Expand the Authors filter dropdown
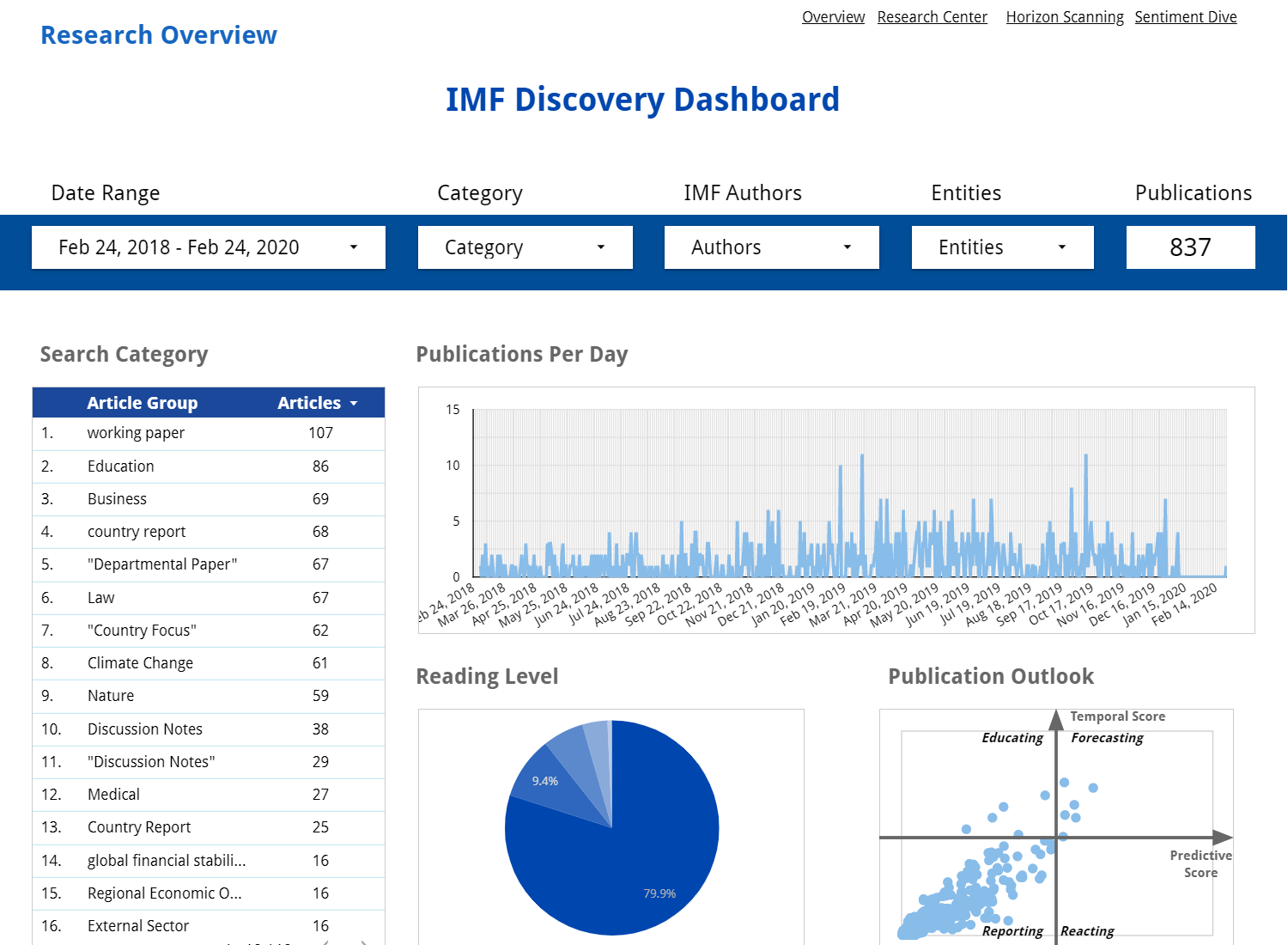The height and width of the screenshot is (945, 1288). (x=772, y=247)
